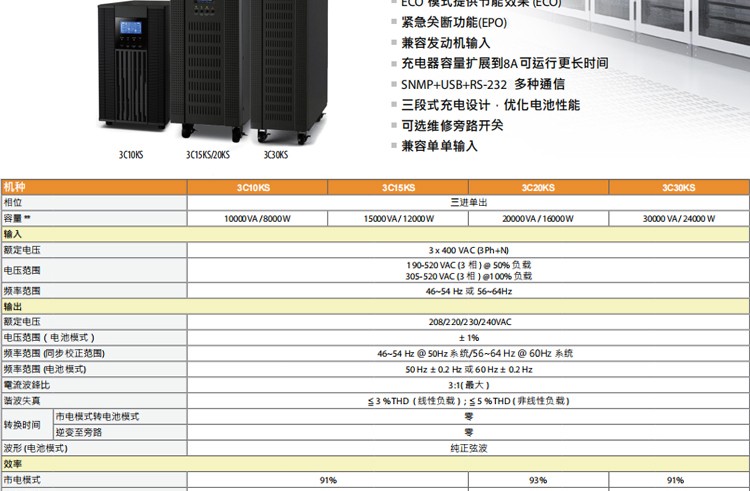Select the 3C20KS column header in table
The image size is (750, 491).
point(538,187)
